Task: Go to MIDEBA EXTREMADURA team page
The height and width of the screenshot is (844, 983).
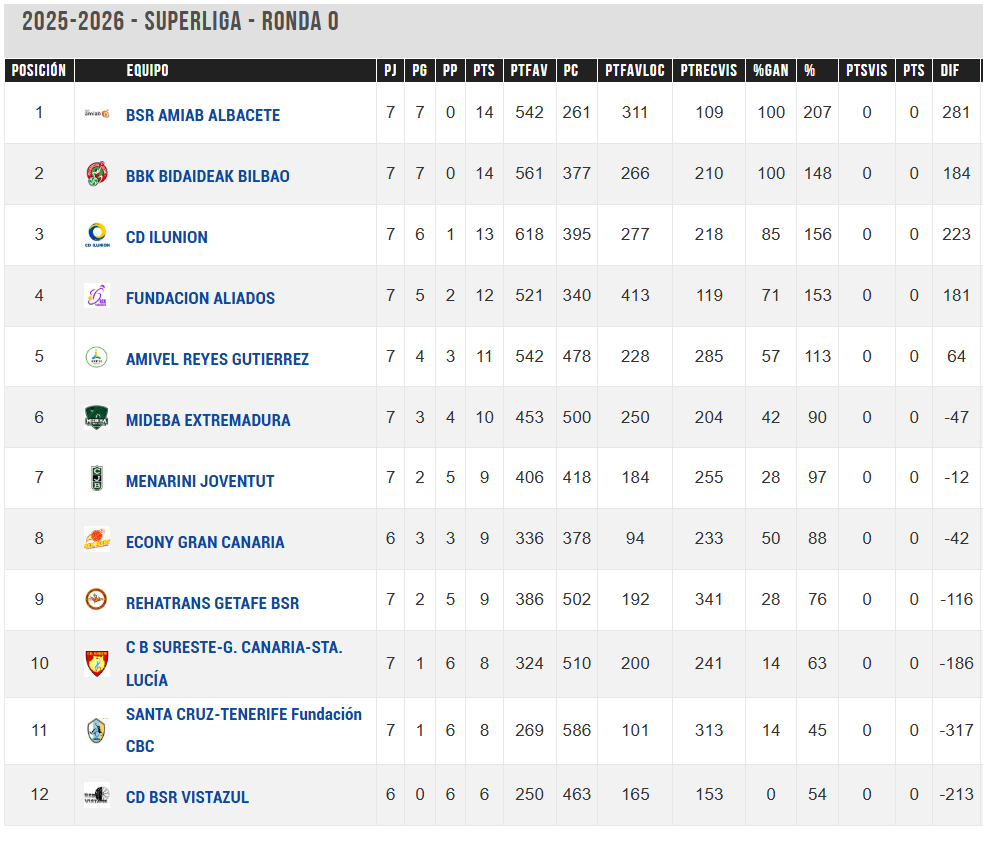Action: coord(208,420)
